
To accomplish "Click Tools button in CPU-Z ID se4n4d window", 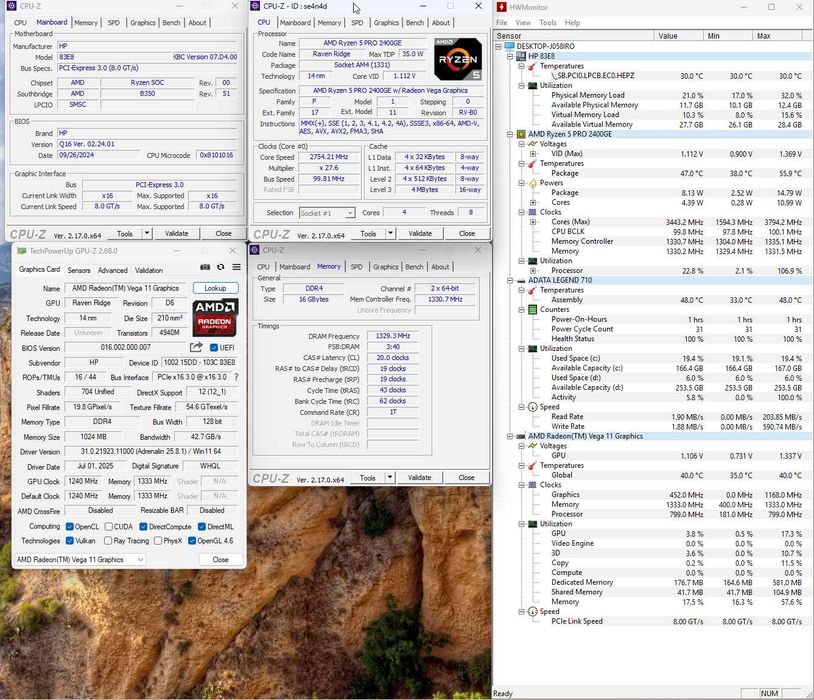I will point(368,233).
